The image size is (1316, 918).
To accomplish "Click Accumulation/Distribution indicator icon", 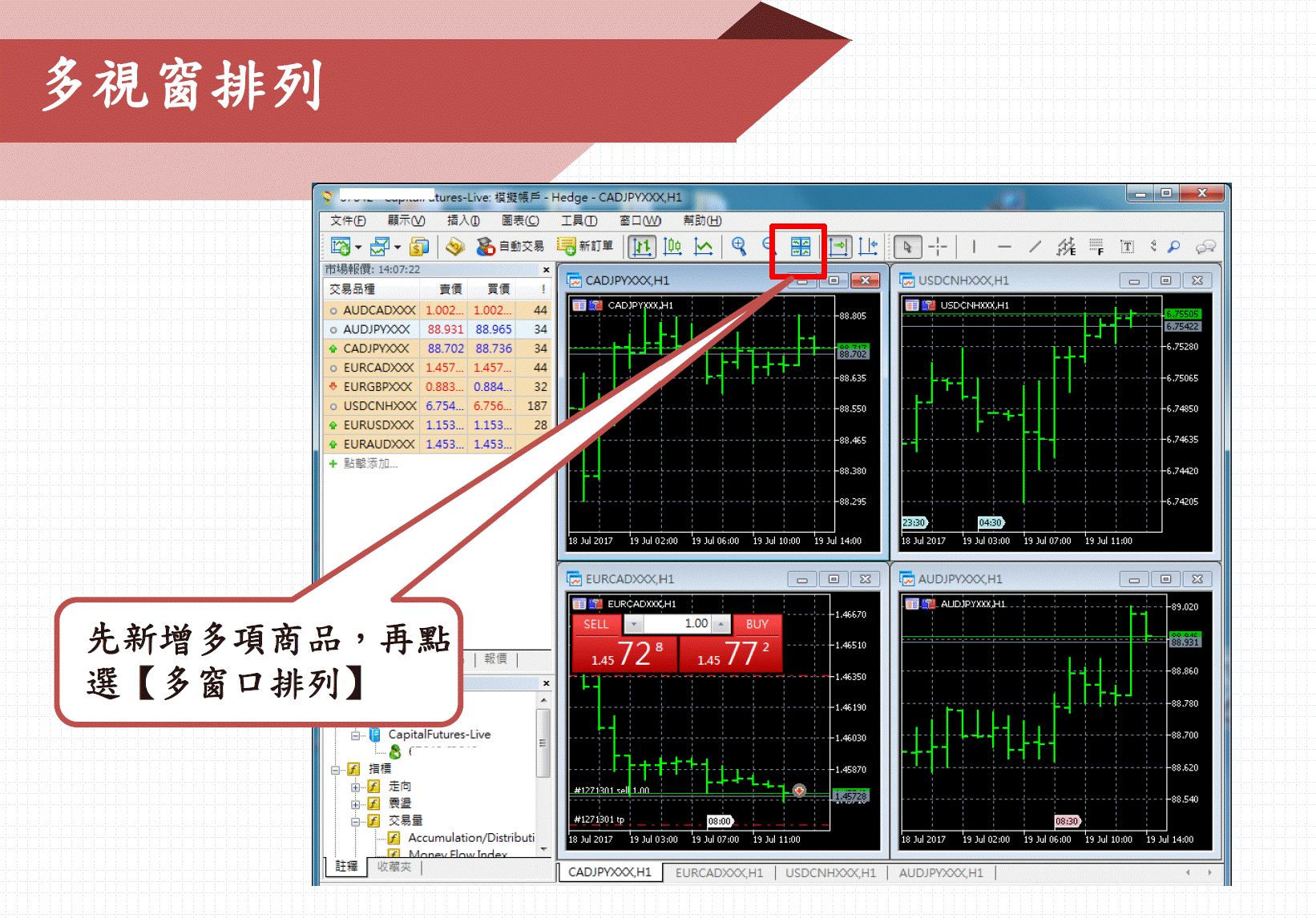I will pos(394,838).
